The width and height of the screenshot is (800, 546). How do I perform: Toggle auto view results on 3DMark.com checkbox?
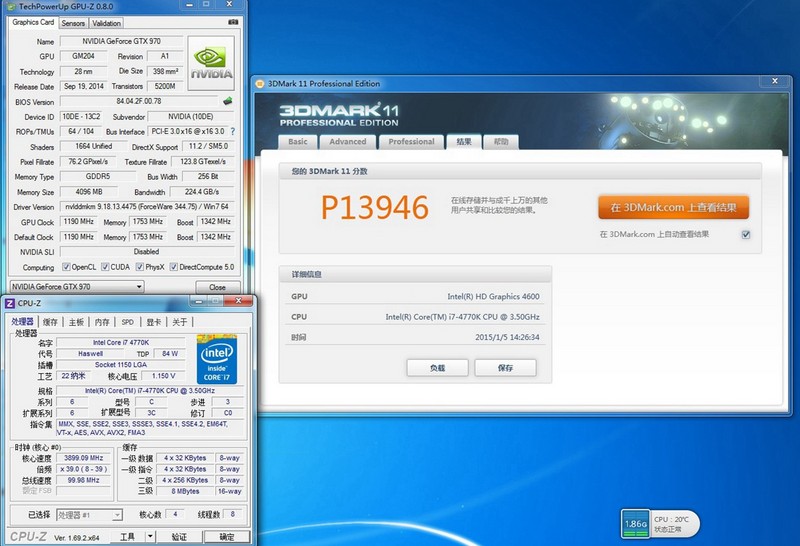746,235
